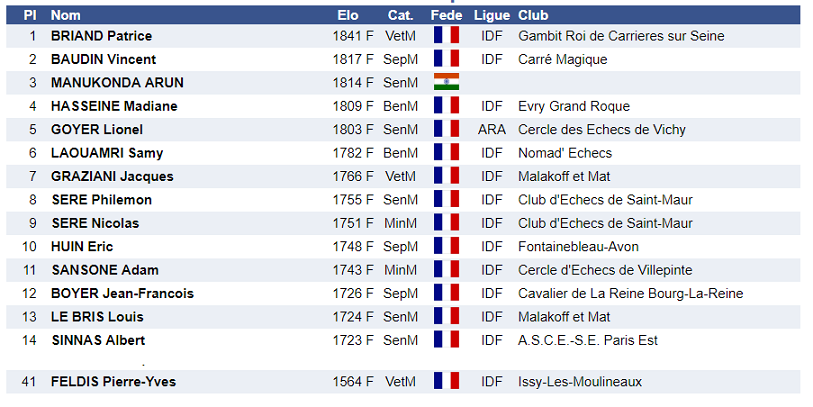Screen dimensions: 813x407
Task: Click the Ligue column header
Action: point(491,15)
